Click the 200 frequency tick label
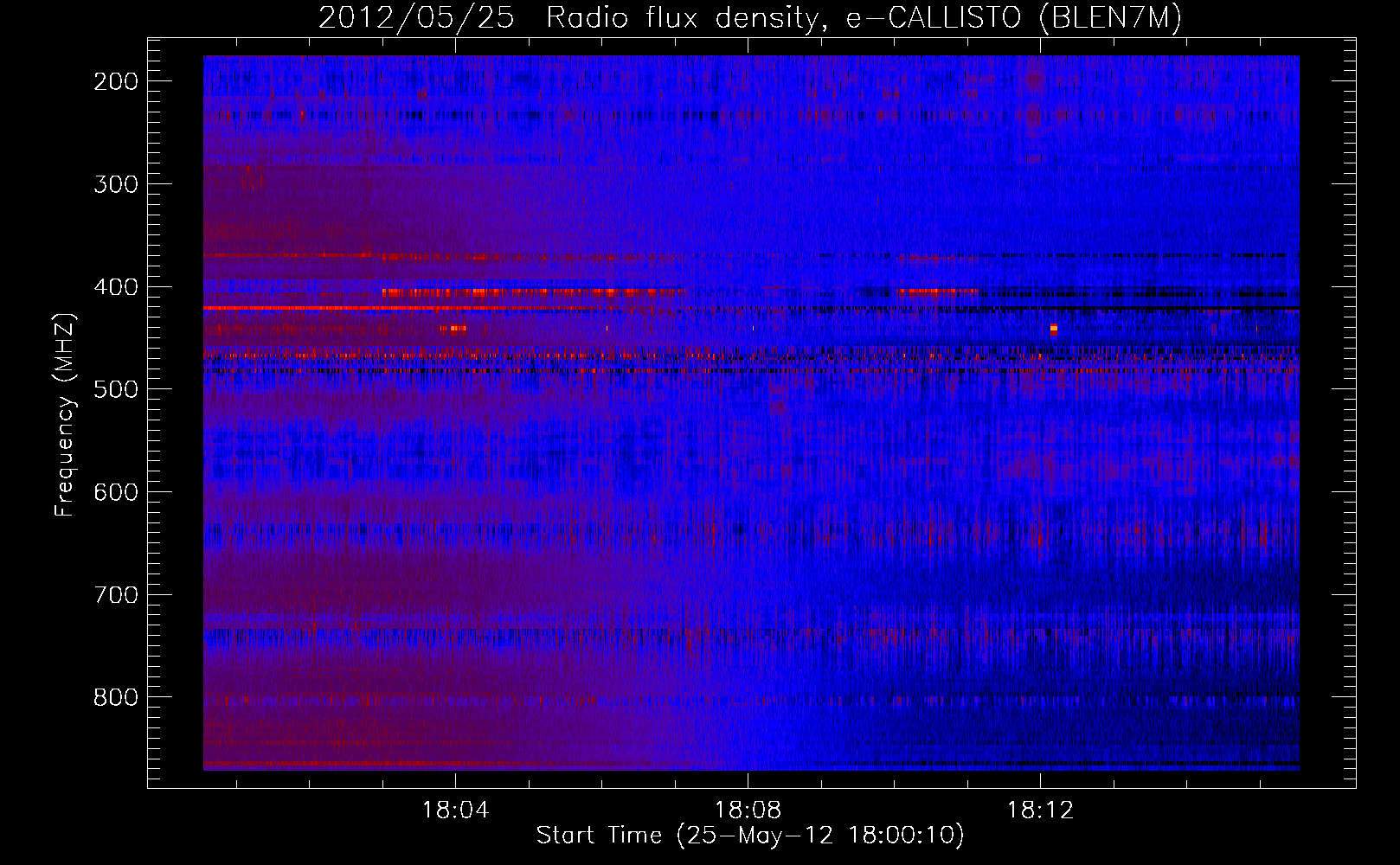The height and width of the screenshot is (865, 1400). pos(116,81)
